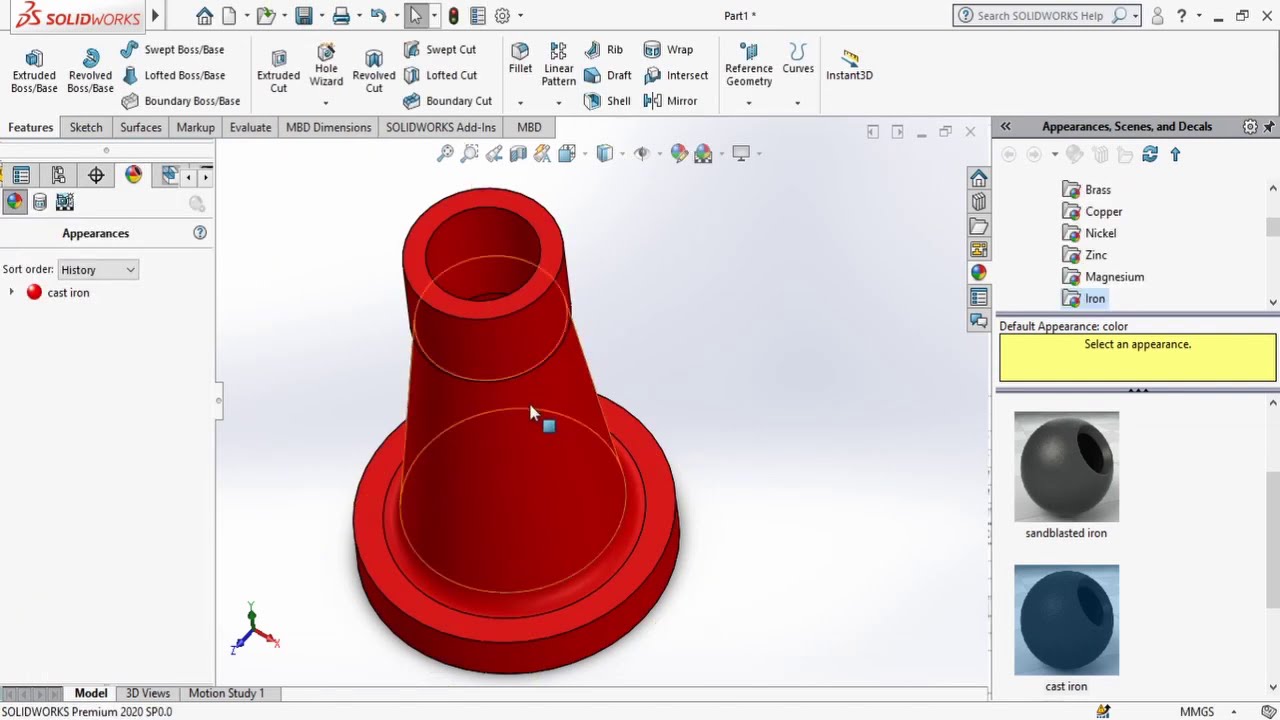Select the cast iron appearance thumbnail
The image size is (1280, 720).
click(x=1066, y=619)
